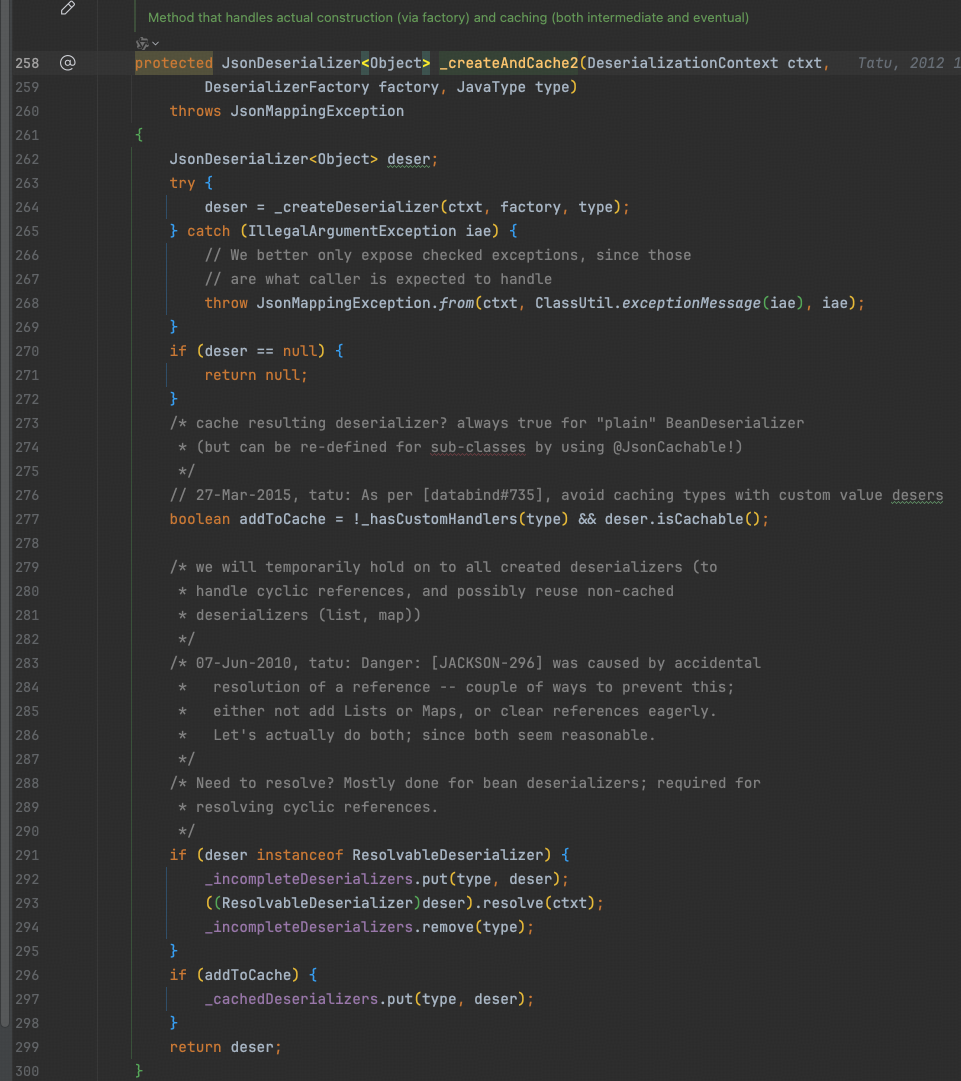Click the 'Tatu, 2012' author inlay hint
The height and width of the screenshot is (1081, 961).
pyautogui.click(x=900, y=63)
